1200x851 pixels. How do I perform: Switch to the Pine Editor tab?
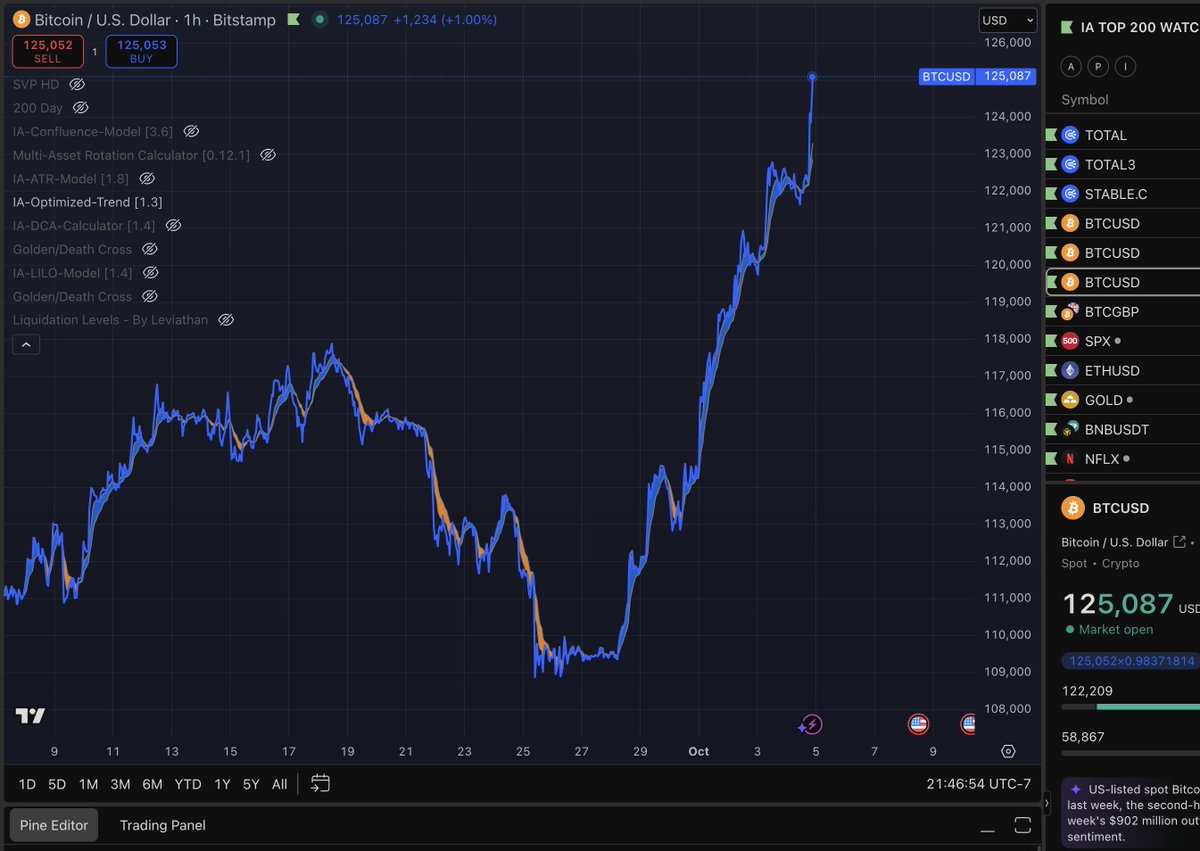coord(53,825)
